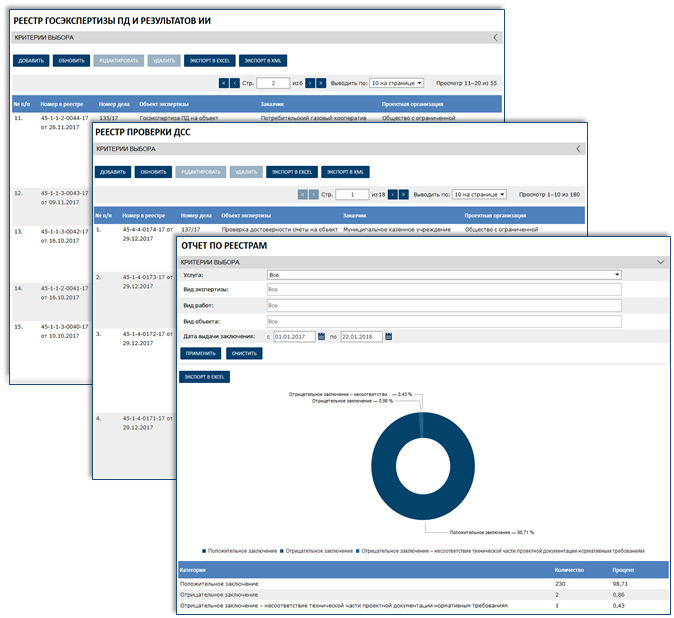Open rows-per-page dropdown in Госэкспертизы registry

click(x=396, y=83)
